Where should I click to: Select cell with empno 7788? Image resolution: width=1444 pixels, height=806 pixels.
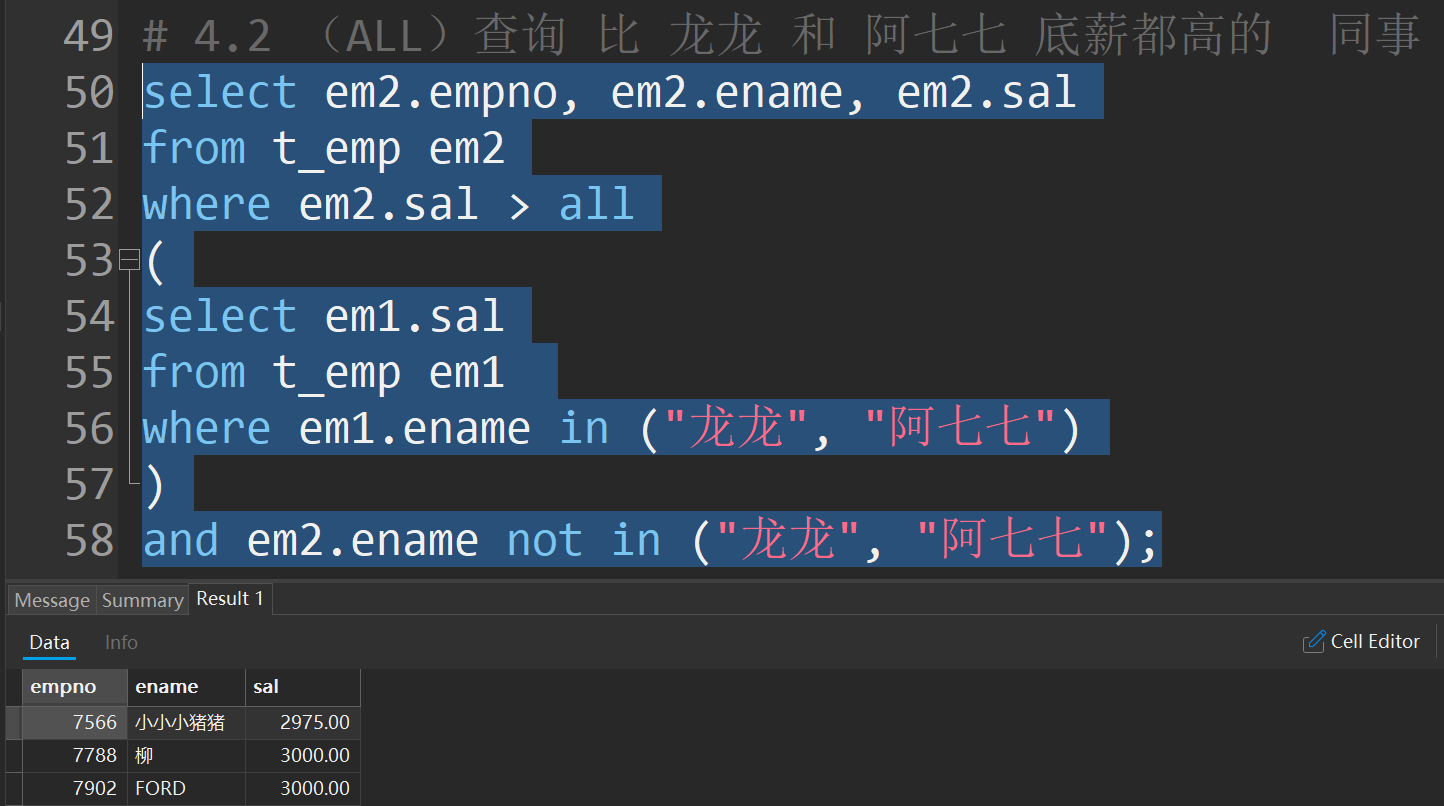pyautogui.click(x=75, y=755)
